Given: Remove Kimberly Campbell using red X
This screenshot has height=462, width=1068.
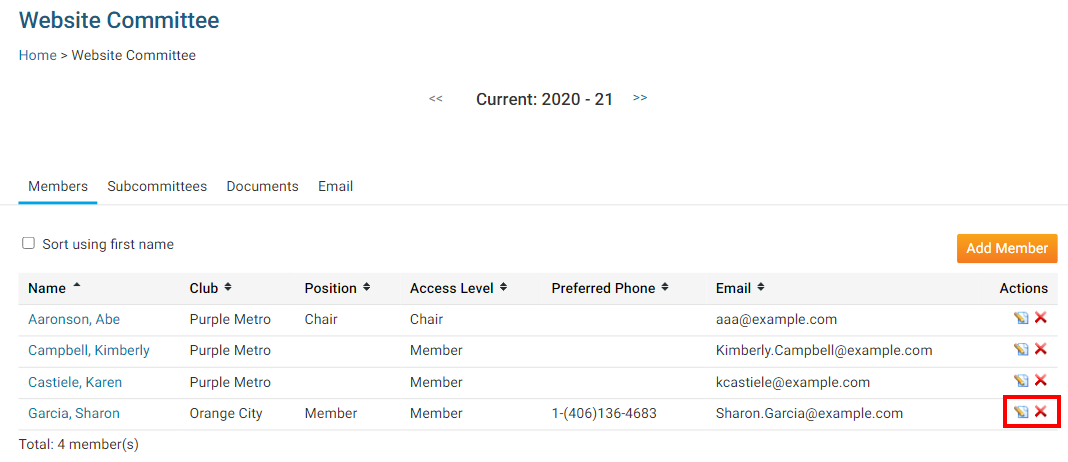Looking at the screenshot, I should [x=1041, y=349].
